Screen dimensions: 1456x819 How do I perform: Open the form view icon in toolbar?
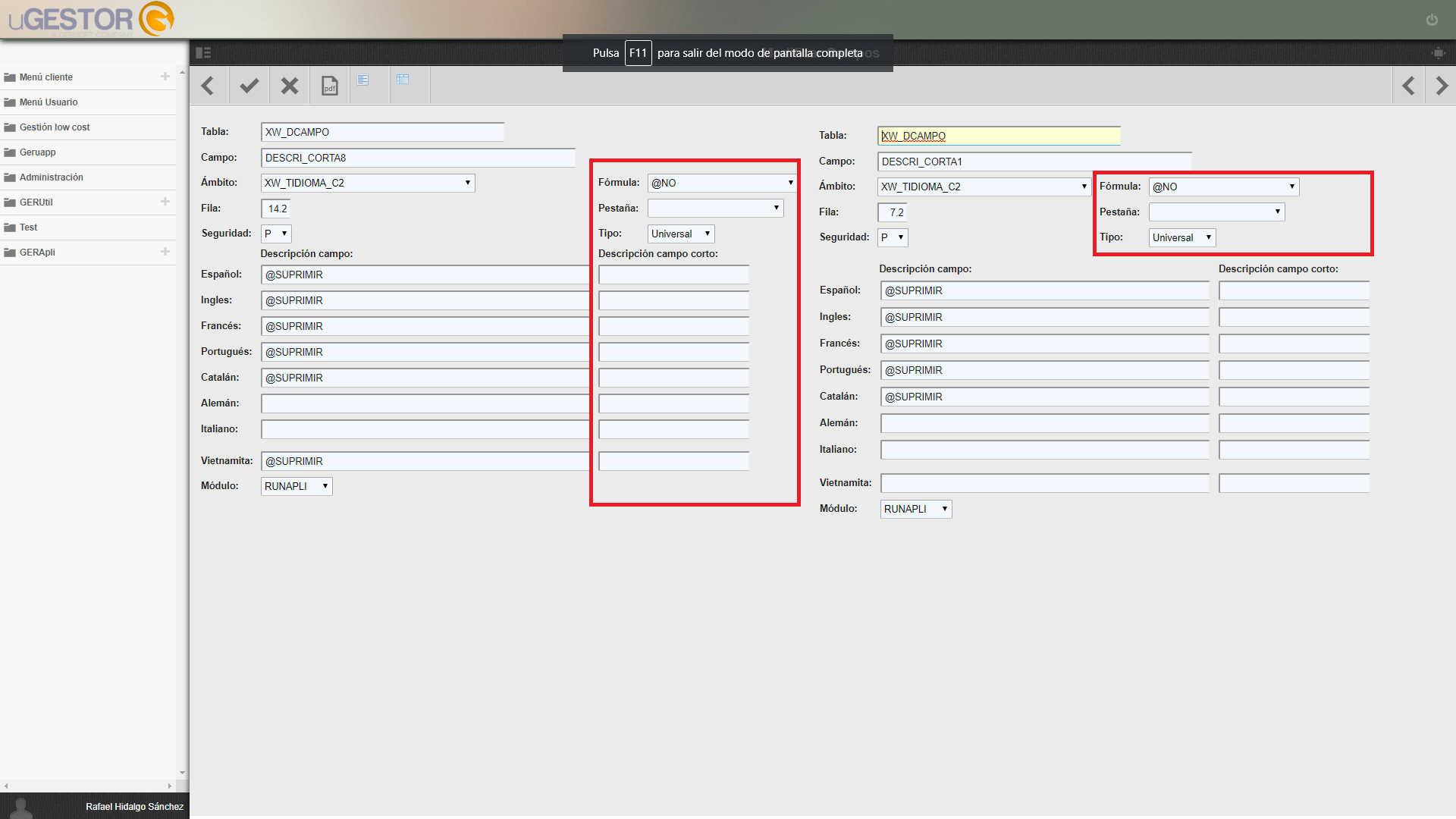(x=363, y=80)
